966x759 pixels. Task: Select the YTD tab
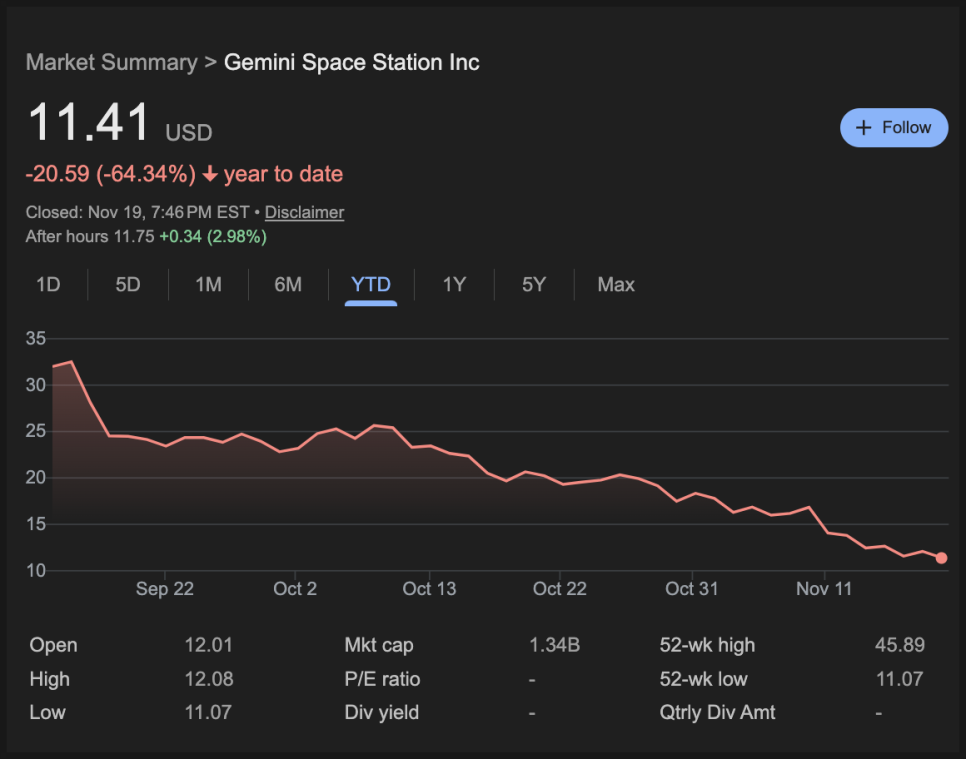pyautogui.click(x=371, y=285)
